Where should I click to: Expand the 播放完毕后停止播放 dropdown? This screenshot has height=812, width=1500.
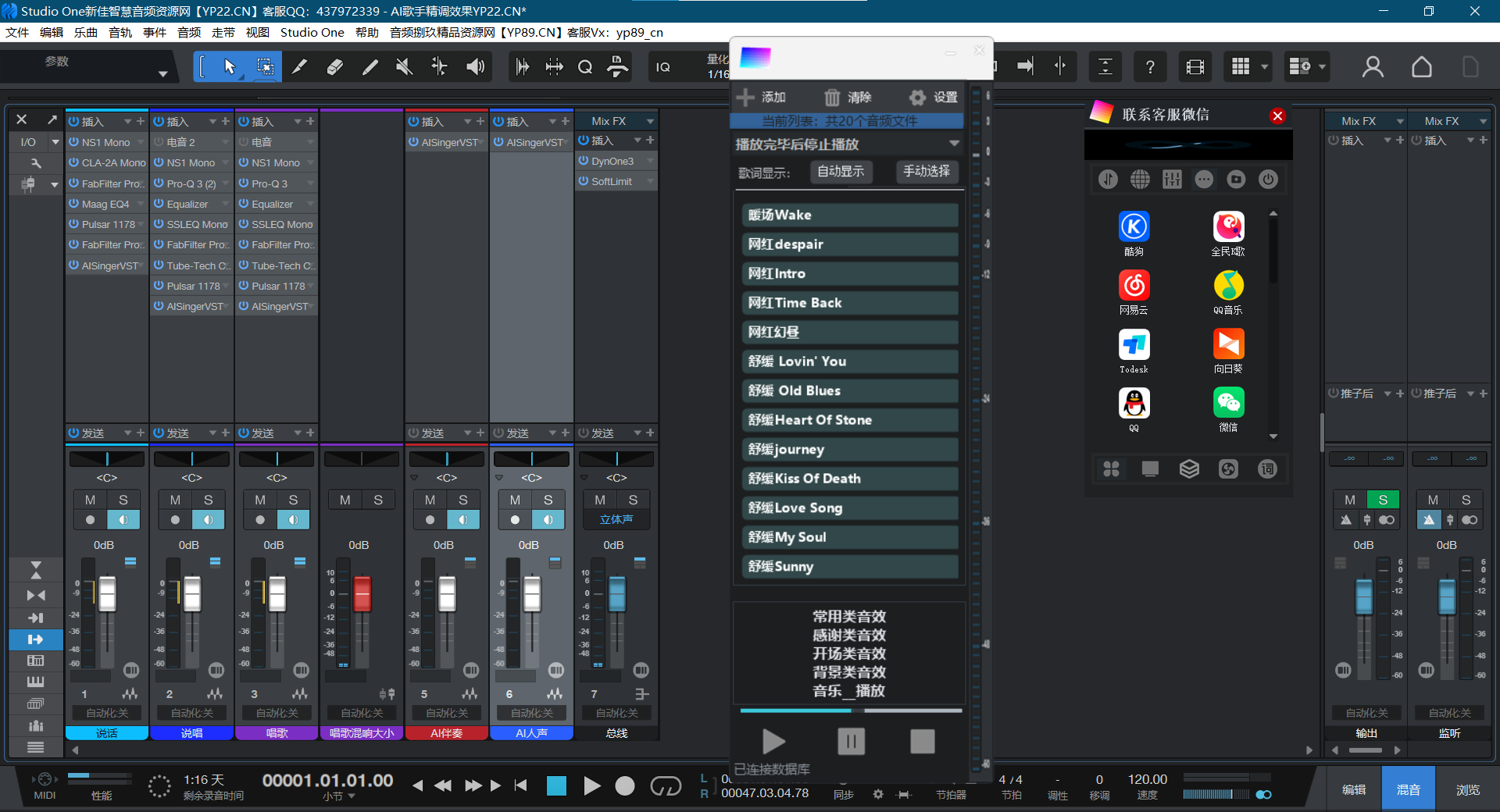[953, 144]
